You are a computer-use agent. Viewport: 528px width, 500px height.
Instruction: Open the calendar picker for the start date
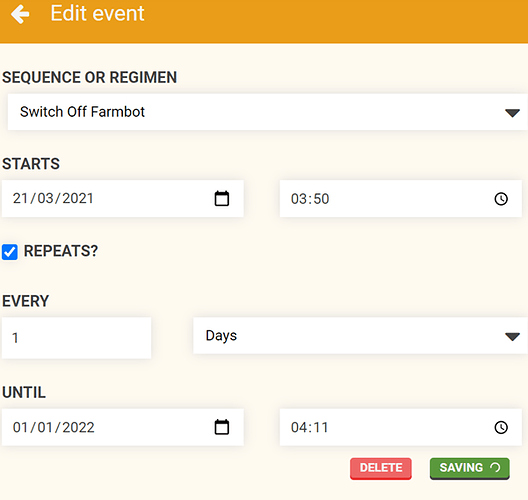tap(222, 198)
